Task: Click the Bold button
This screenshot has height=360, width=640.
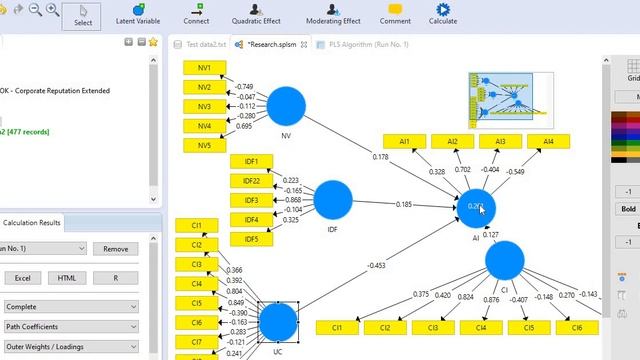Action: tap(628, 209)
